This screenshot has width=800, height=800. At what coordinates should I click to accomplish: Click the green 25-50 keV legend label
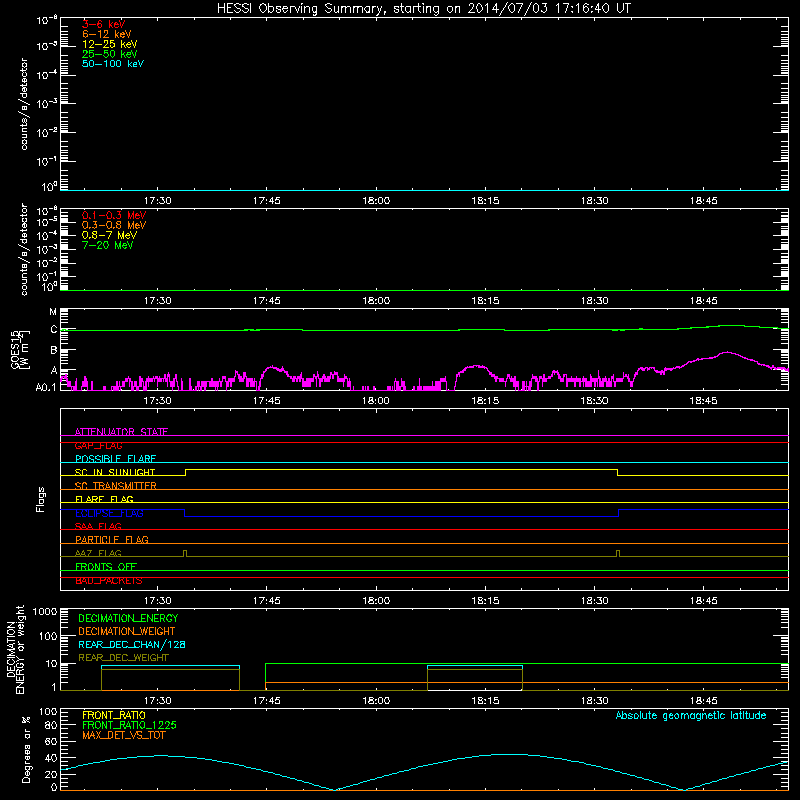point(110,54)
